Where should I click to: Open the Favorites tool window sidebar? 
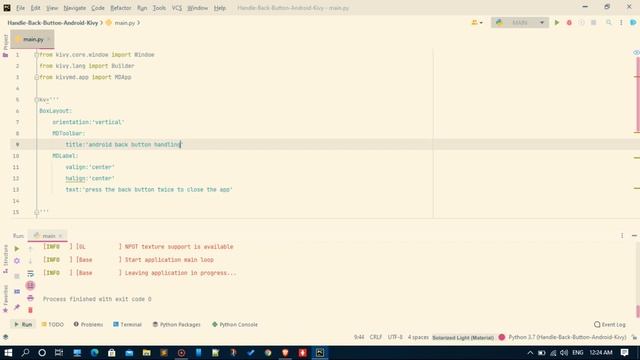(5, 299)
